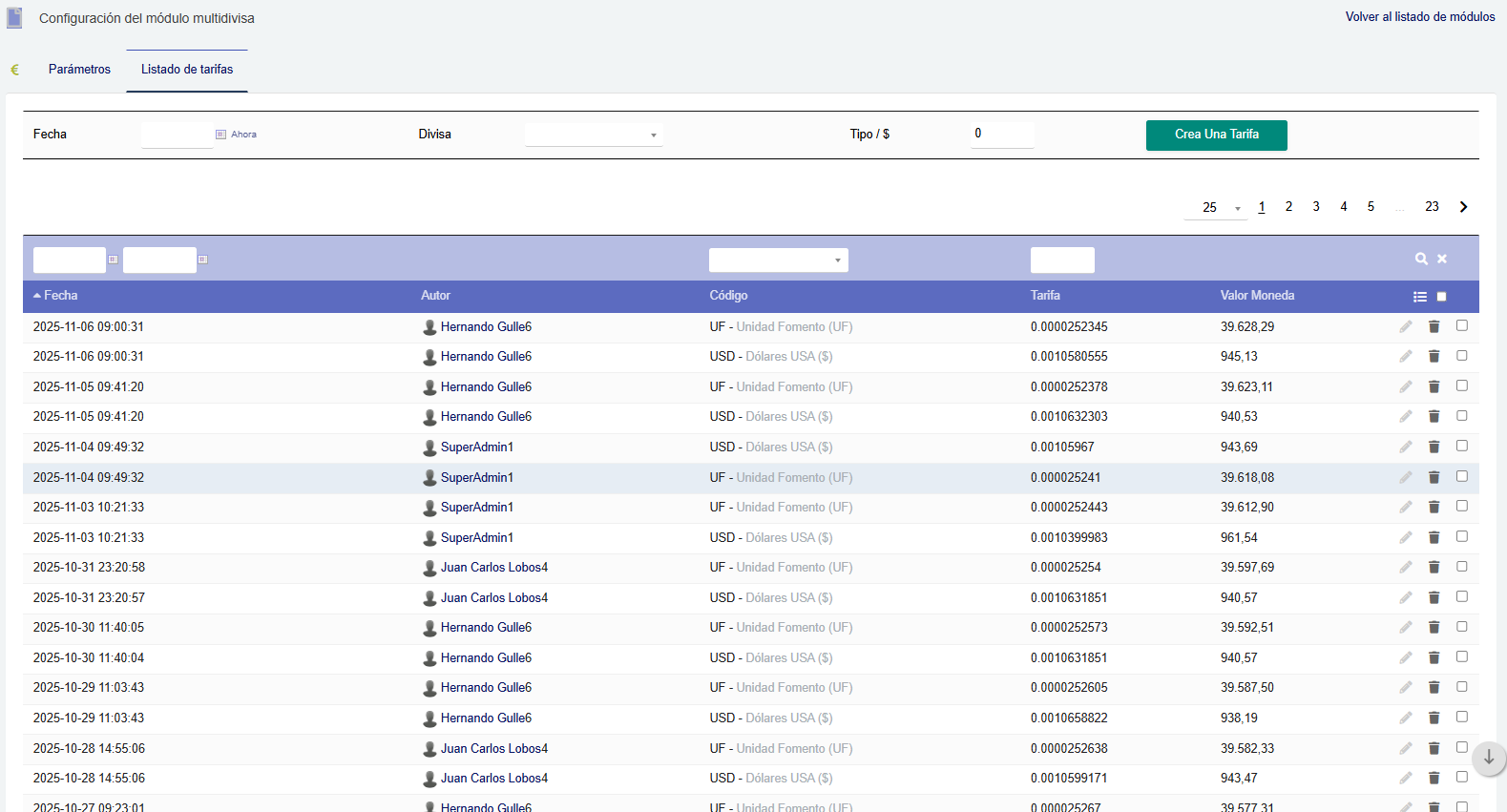This screenshot has width=1507, height=812.
Task: Open the Divisa dropdown
Action: [593, 135]
